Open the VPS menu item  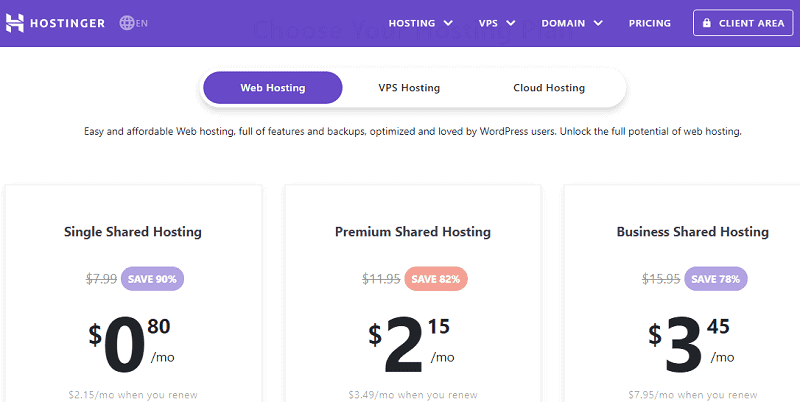point(488,23)
